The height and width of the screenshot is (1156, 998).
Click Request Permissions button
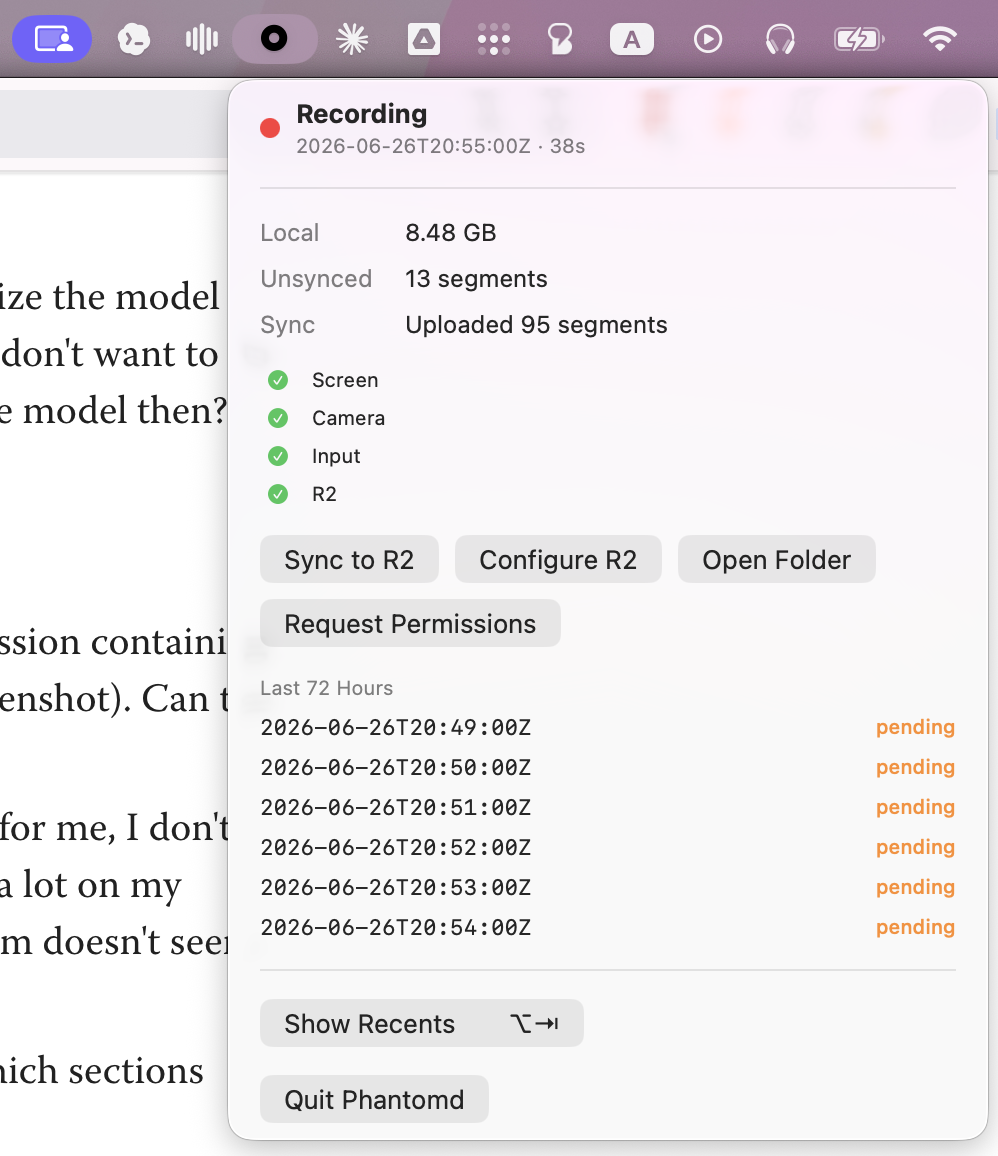[x=410, y=624]
